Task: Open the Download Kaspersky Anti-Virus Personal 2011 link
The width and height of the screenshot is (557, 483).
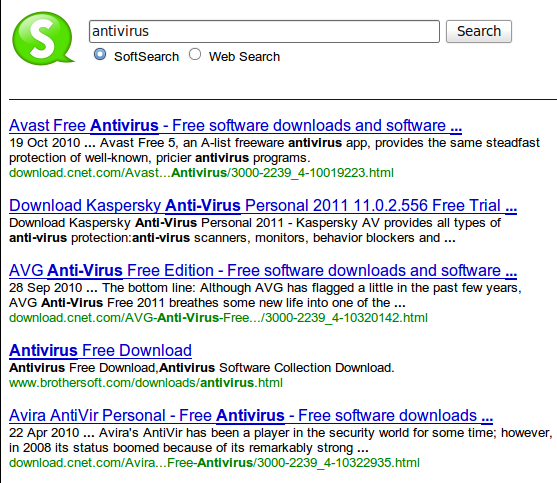Action: [263, 206]
